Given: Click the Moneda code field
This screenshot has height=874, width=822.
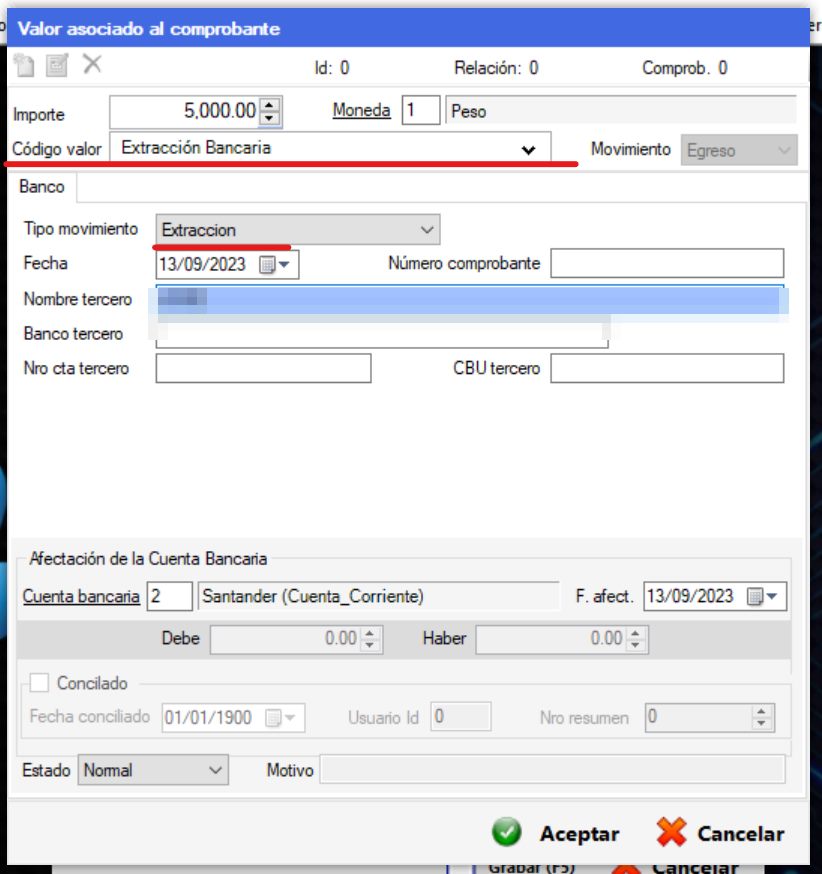Looking at the screenshot, I should (421, 110).
